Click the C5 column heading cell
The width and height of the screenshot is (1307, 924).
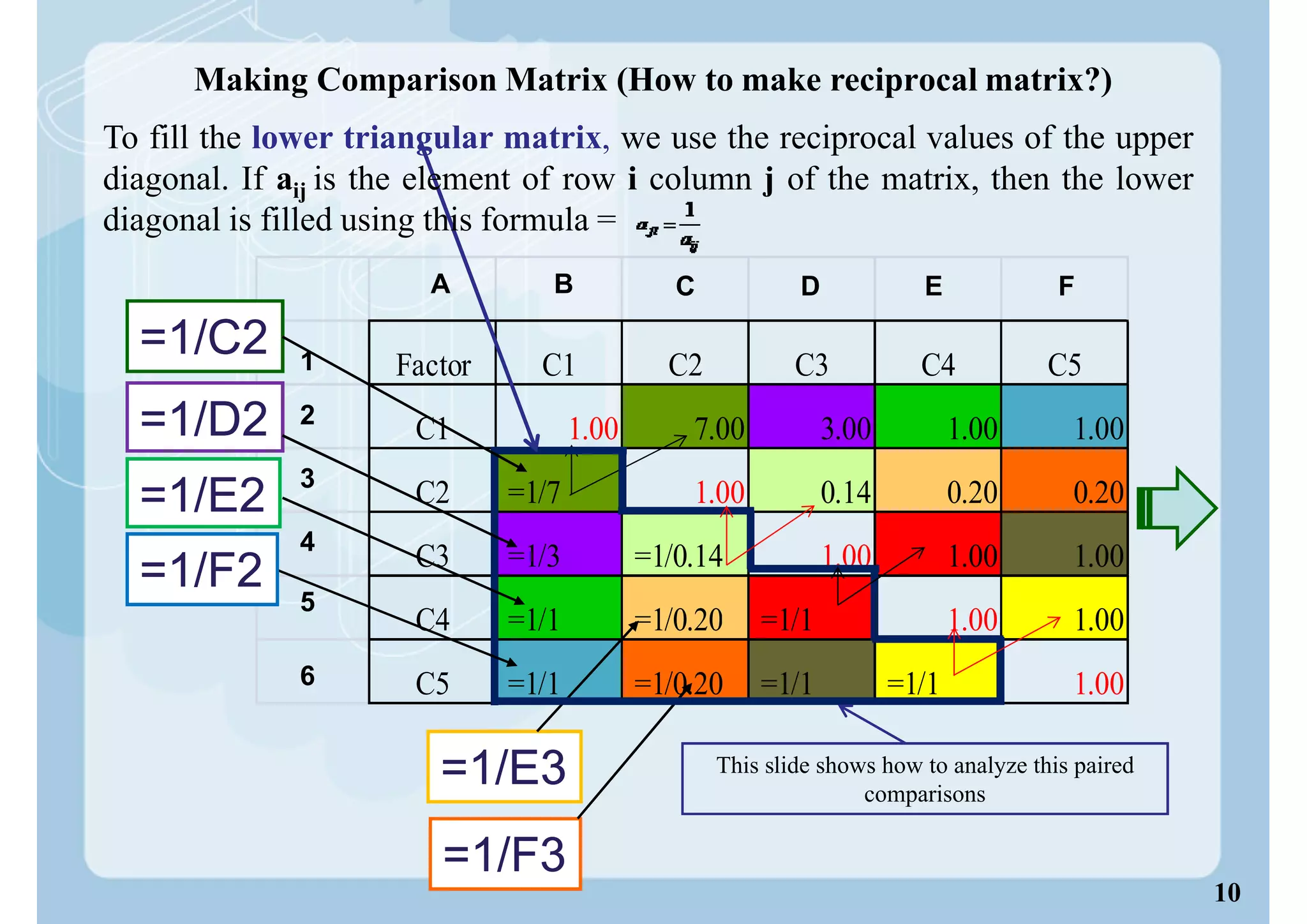1064,352
